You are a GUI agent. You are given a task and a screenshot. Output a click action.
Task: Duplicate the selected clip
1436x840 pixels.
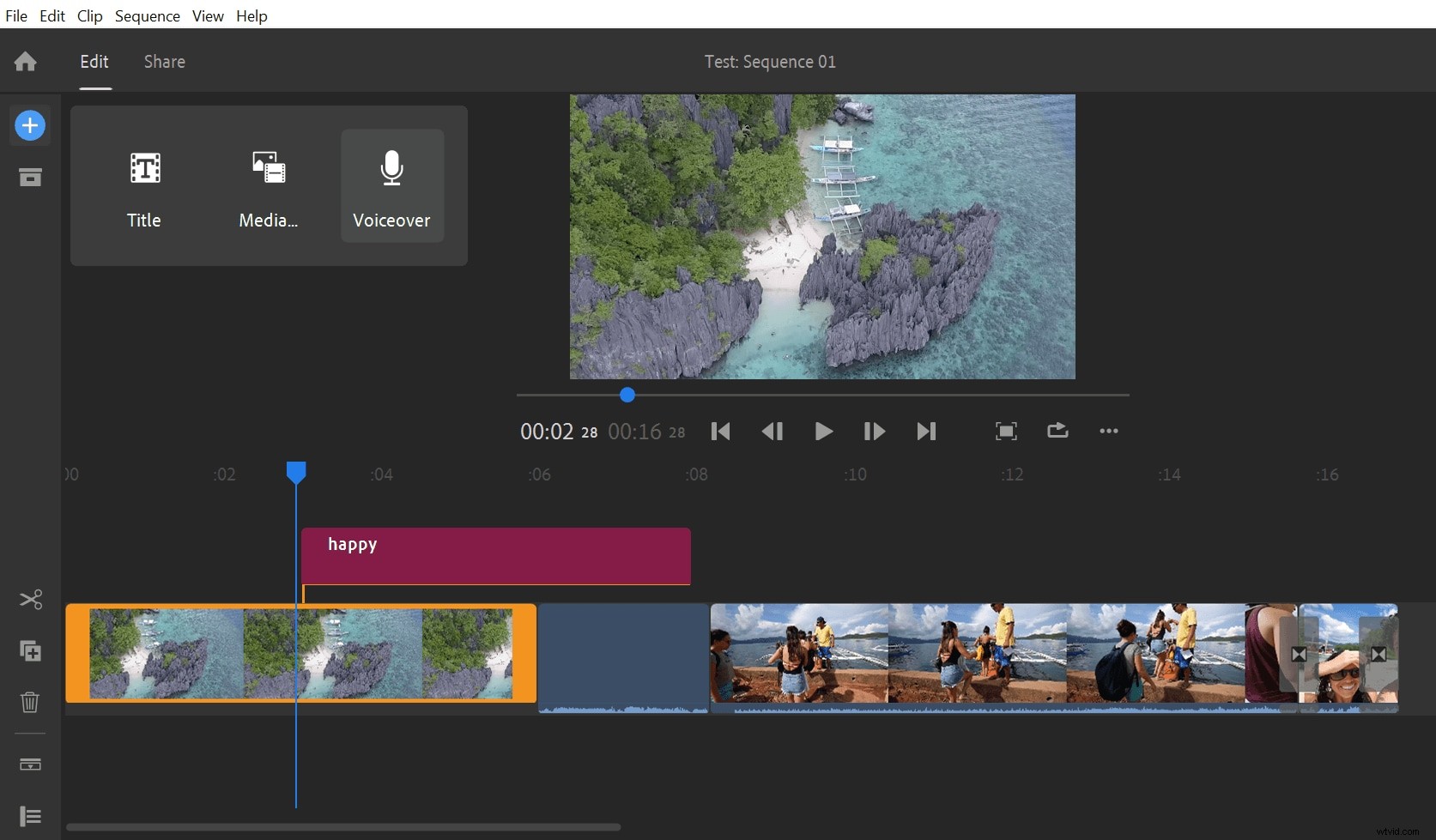point(30,651)
